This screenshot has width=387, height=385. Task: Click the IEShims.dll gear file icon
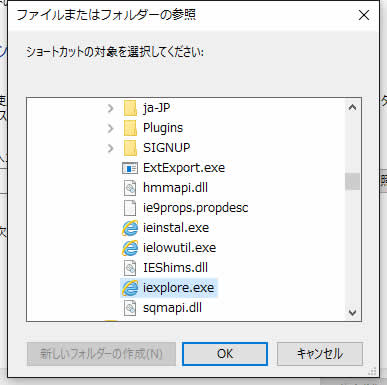click(x=130, y=268)
